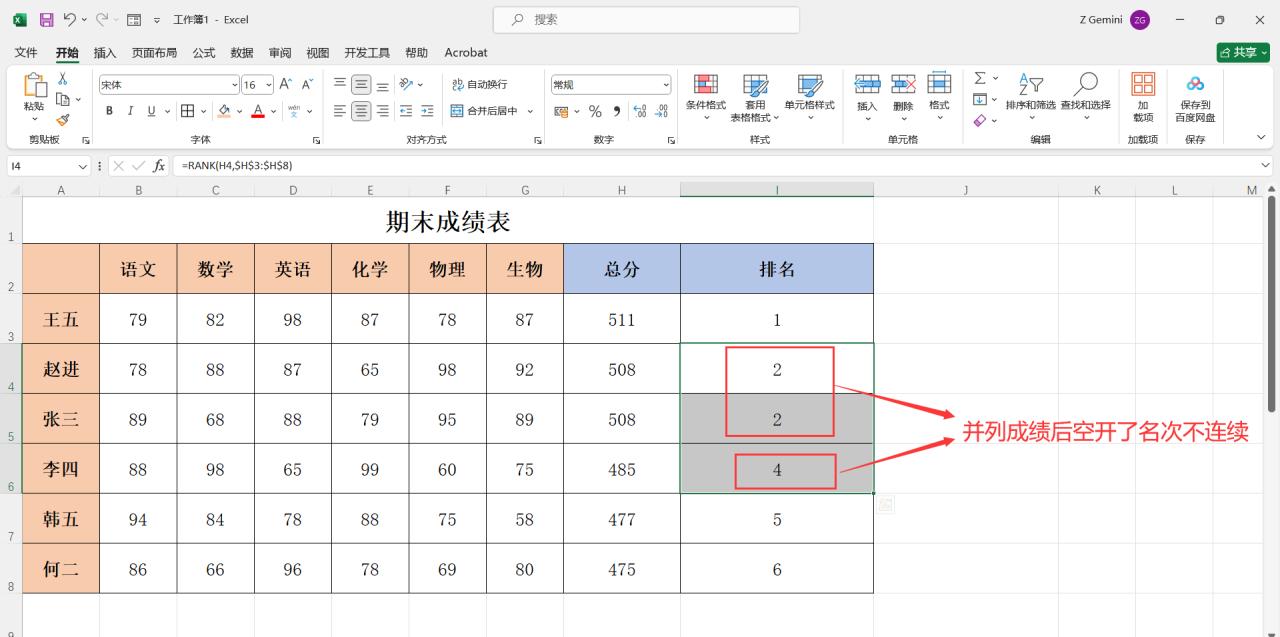
Task: Increase decimal places icon
Action: [639, 111]
